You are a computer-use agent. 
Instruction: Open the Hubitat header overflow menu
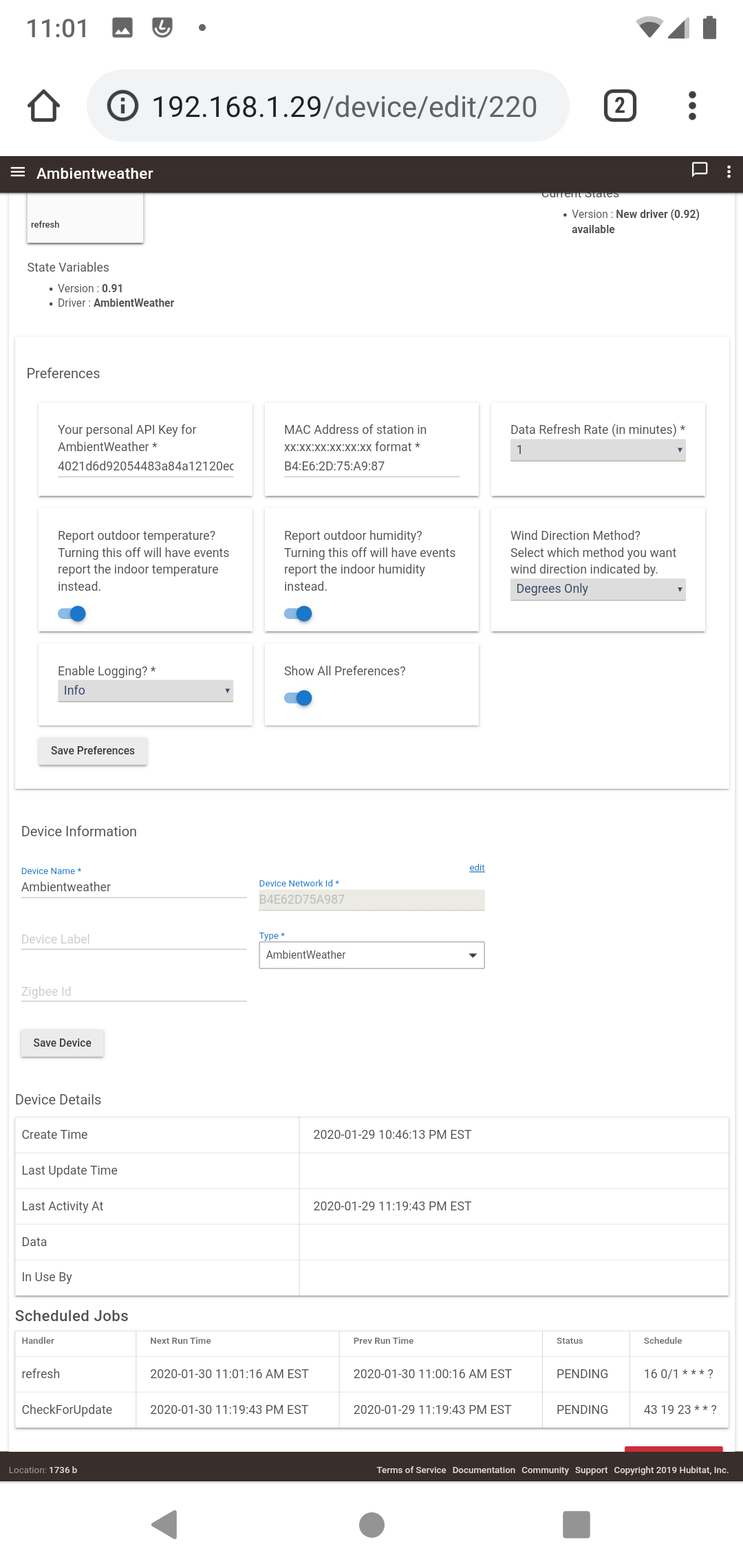coord(729,172)
